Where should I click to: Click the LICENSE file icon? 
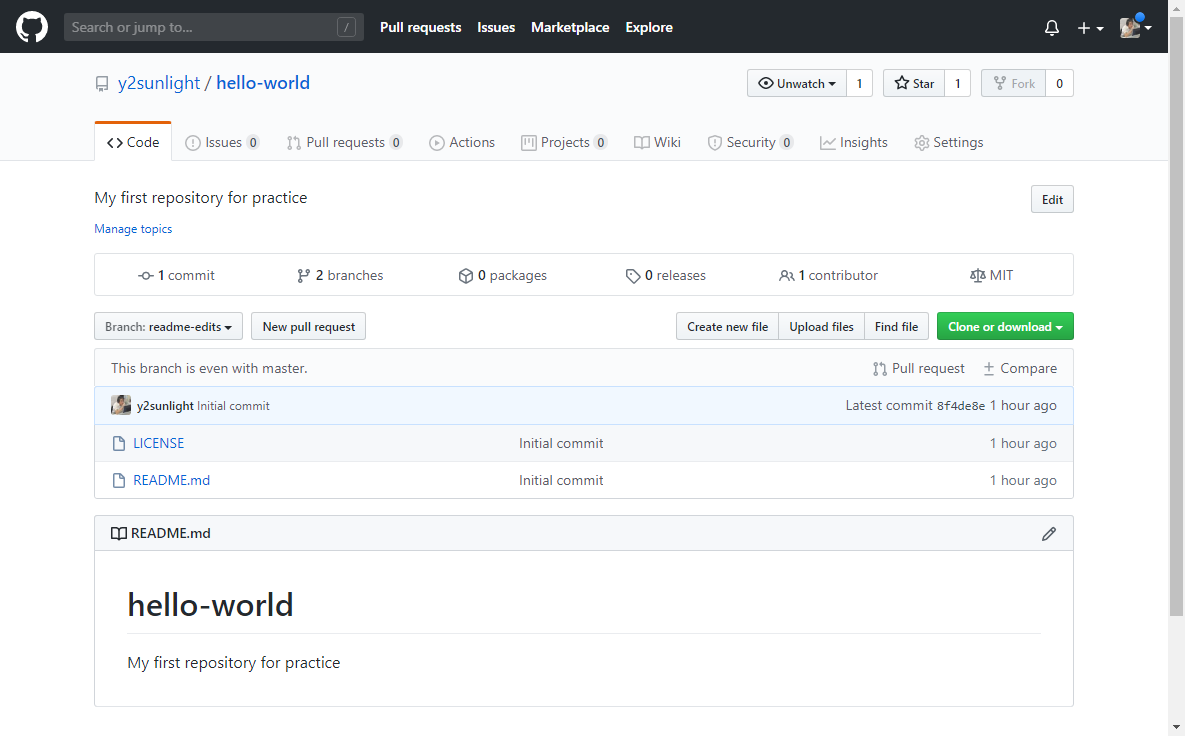(119, 443)
